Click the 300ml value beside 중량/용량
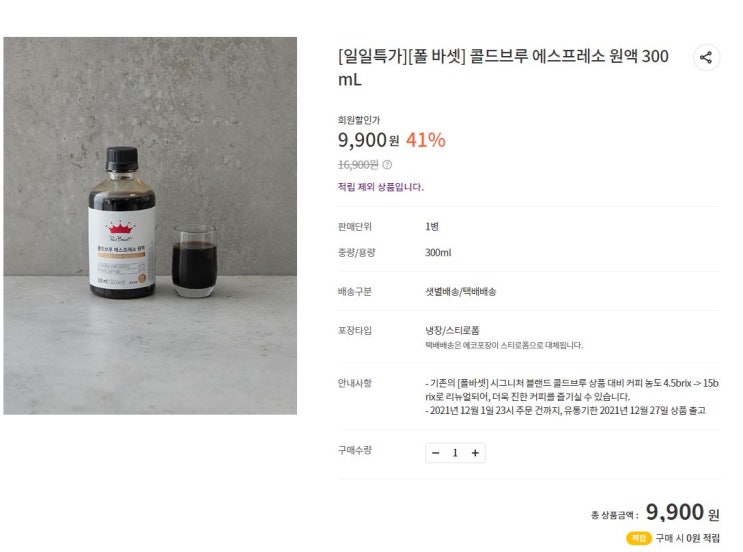 point(438,253)
